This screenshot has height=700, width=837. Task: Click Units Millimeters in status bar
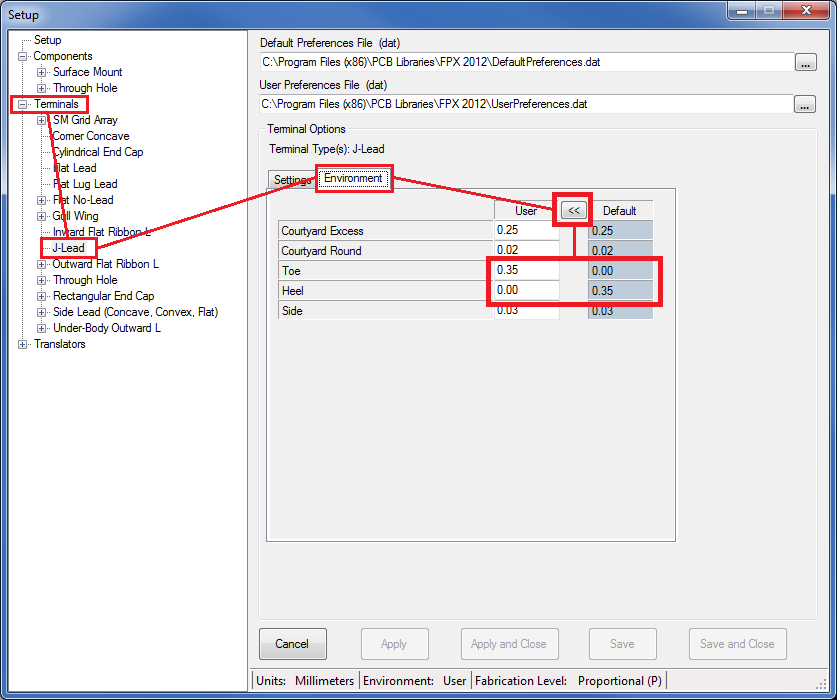305,681
